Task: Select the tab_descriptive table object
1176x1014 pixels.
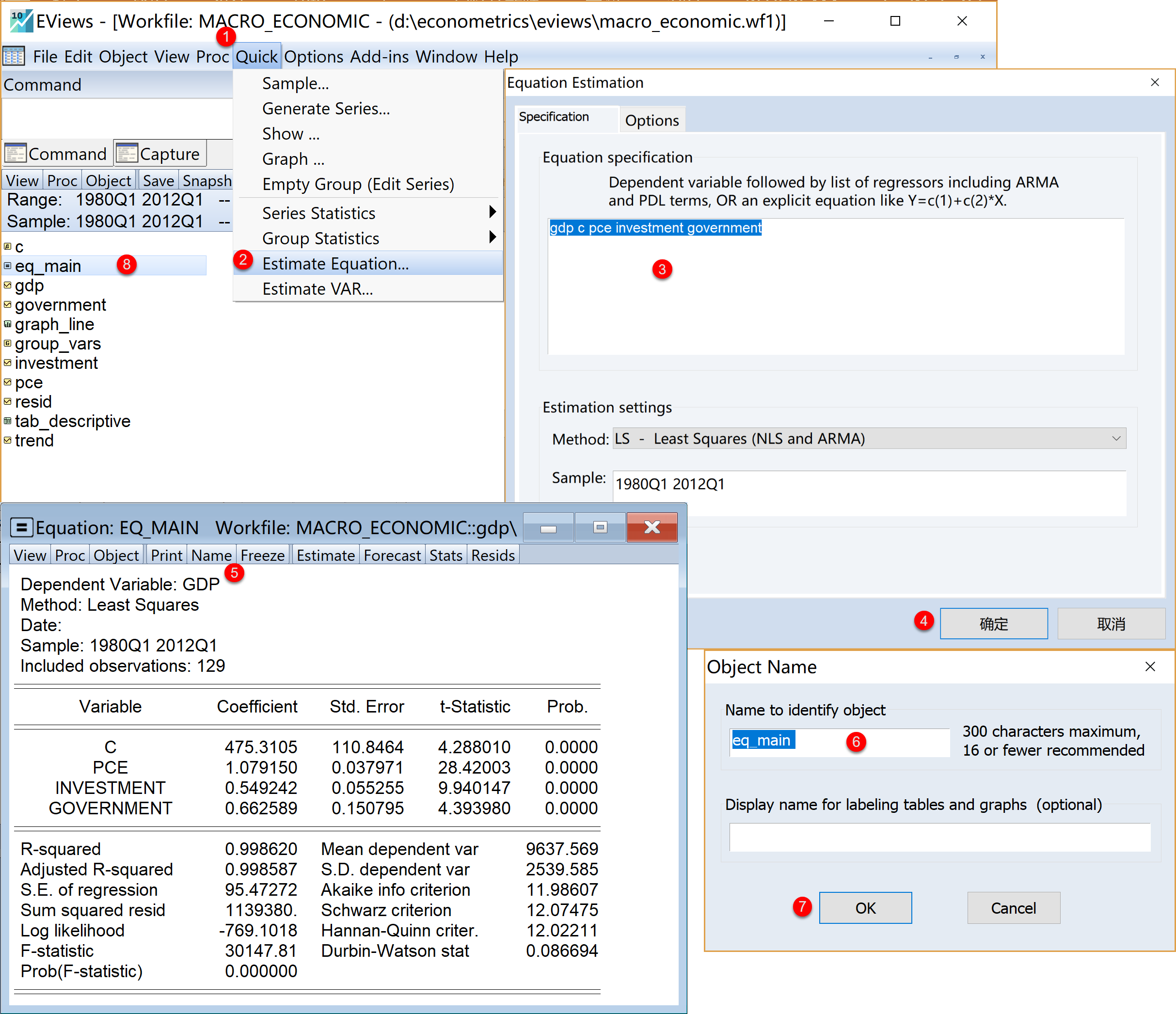Action: click(72, 421)
